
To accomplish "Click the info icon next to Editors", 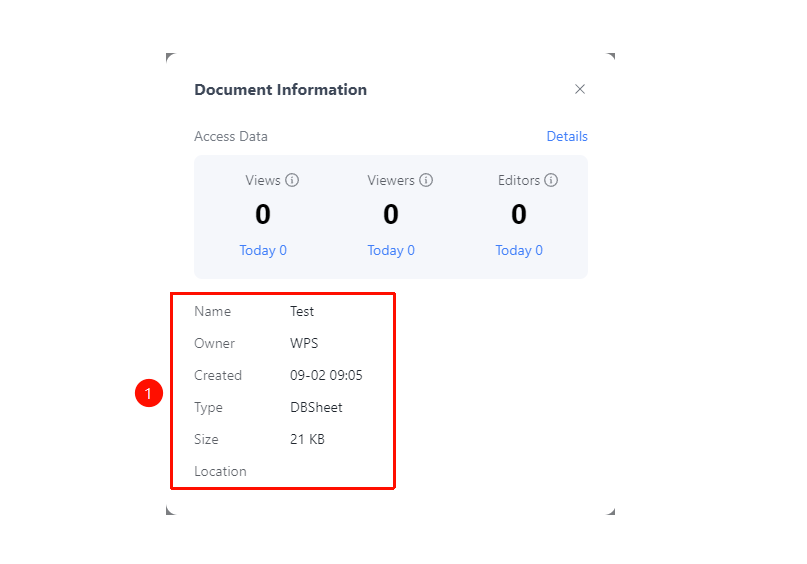I will point(551,180).
